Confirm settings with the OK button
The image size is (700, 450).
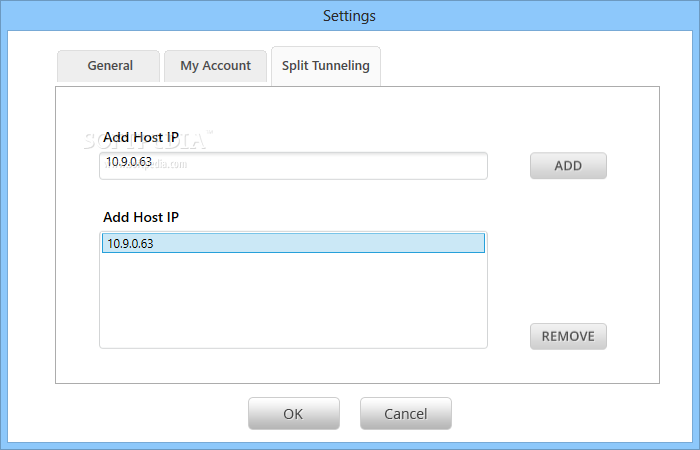click(x=293, y=414)
